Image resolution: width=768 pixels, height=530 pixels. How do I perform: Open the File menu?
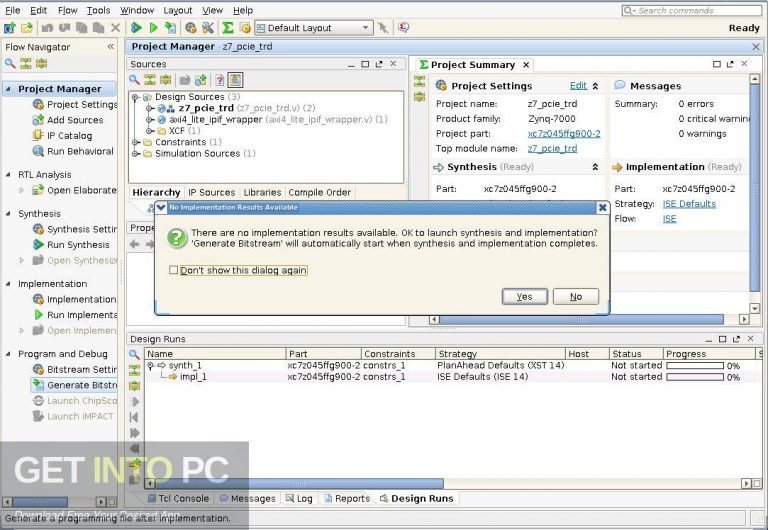[13, 10]
